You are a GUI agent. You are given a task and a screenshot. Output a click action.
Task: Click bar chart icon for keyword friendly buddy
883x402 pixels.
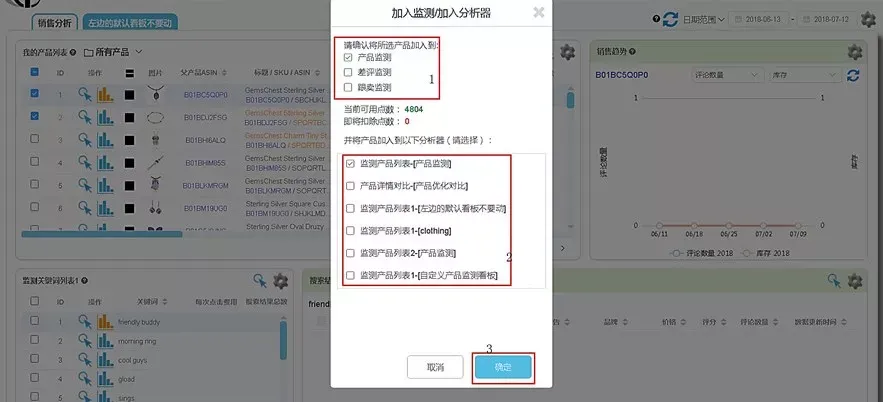pos(105,322)
